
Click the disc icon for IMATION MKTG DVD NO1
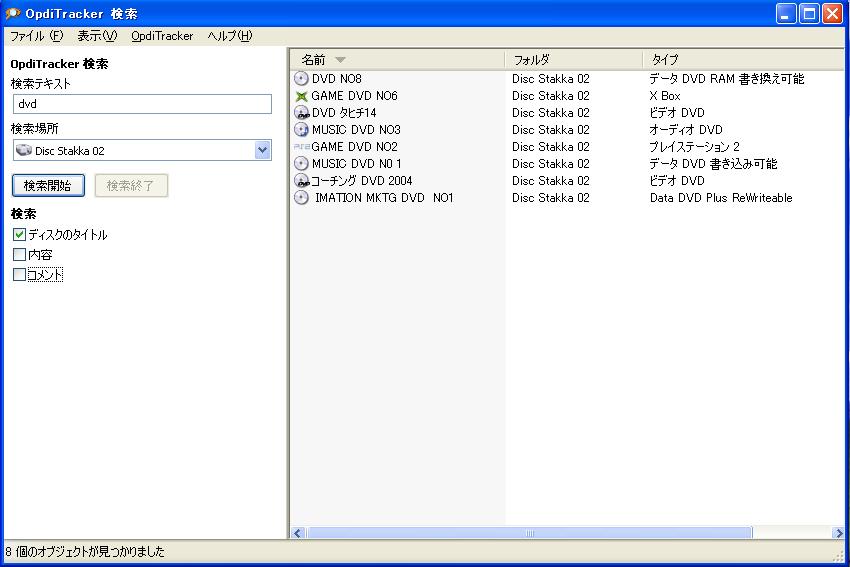pyautogui.click(x=301, y=198)
